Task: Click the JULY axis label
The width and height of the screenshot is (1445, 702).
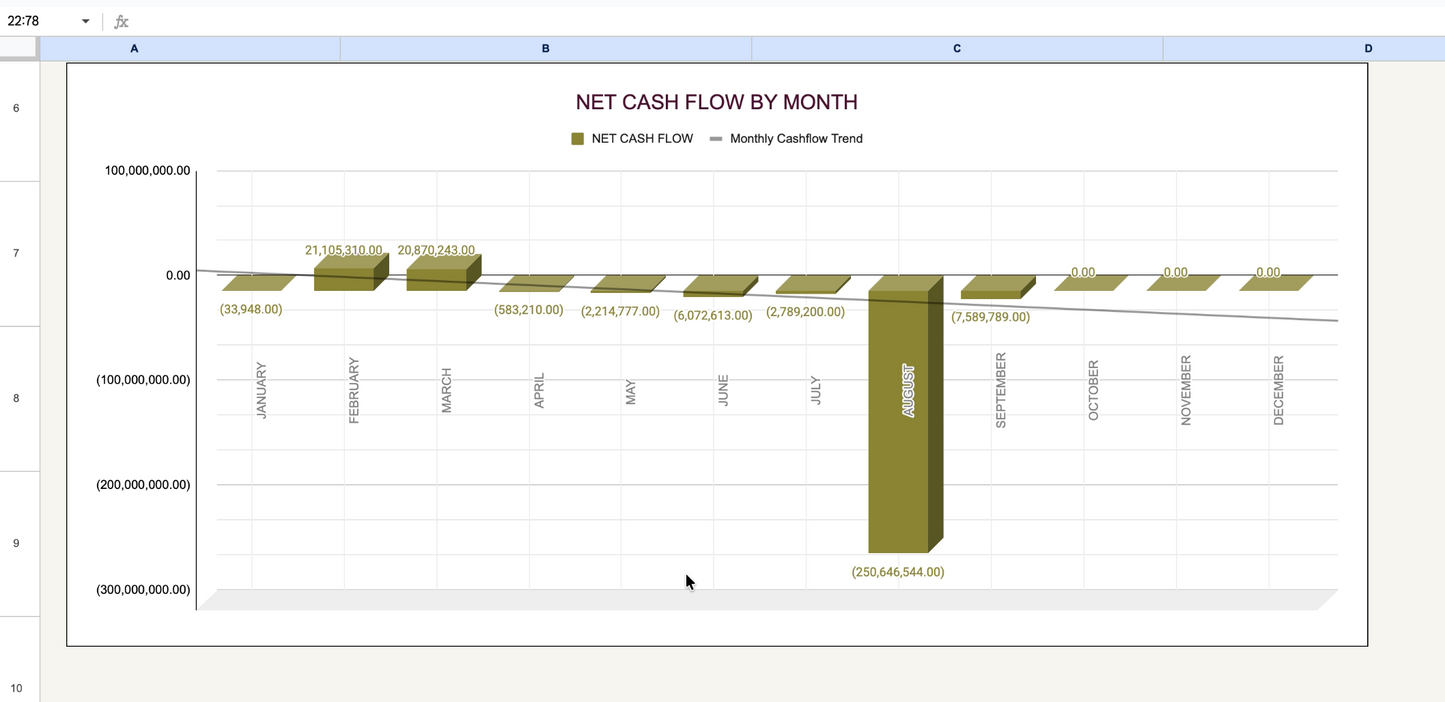Action: [816, 390]
